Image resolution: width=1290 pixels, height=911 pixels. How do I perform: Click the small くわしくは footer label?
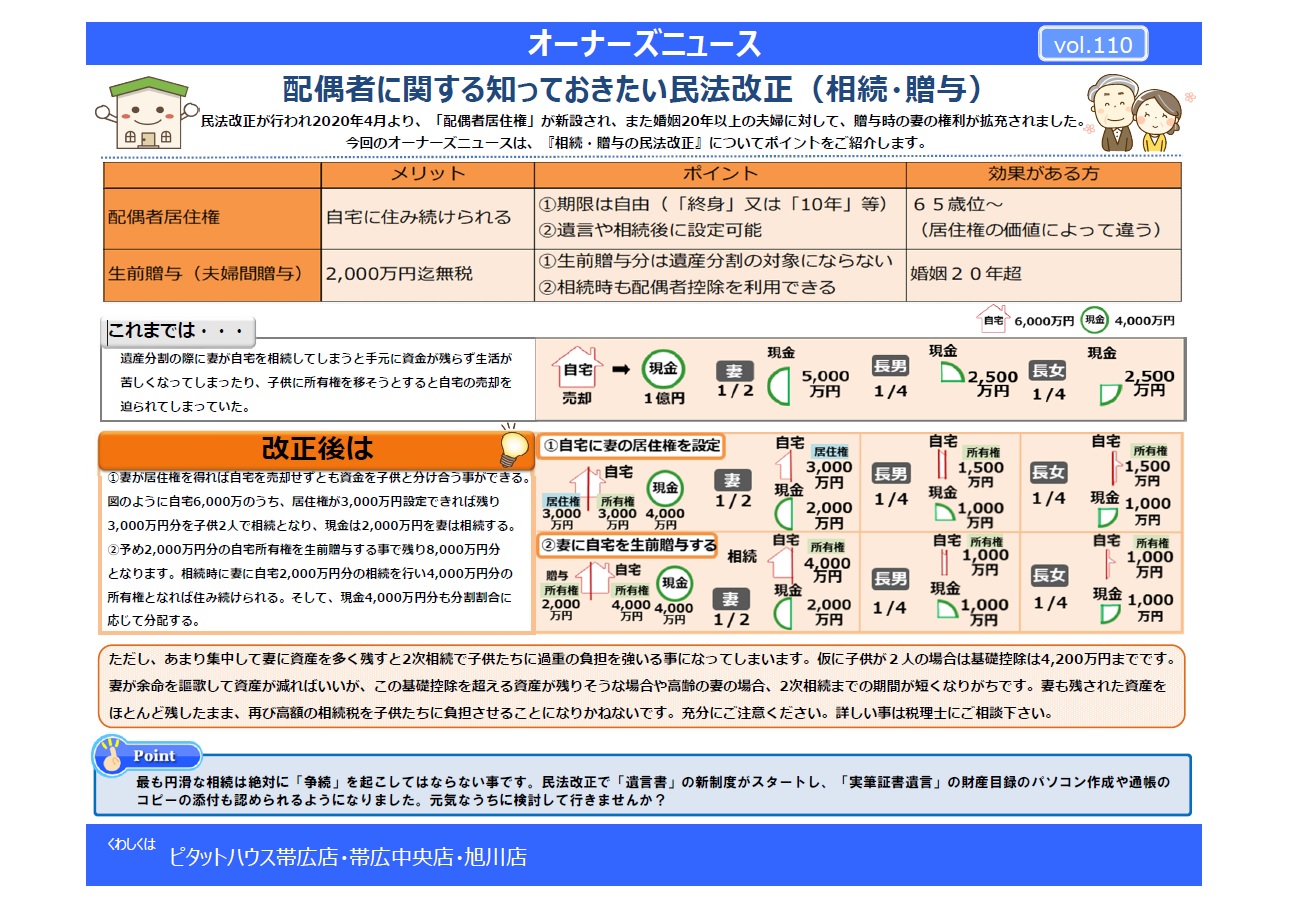[132, 843]
